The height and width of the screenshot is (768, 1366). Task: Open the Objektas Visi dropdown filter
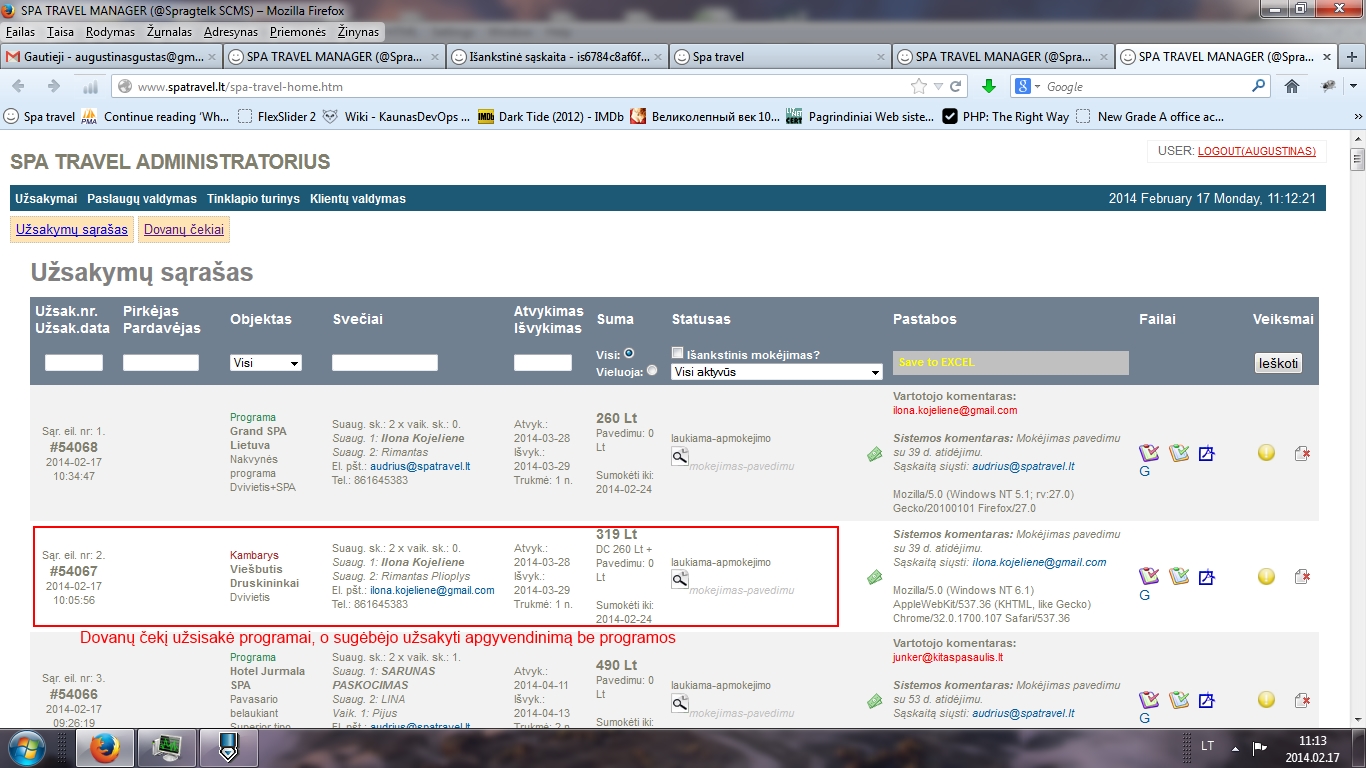click(x=266, y=363)
